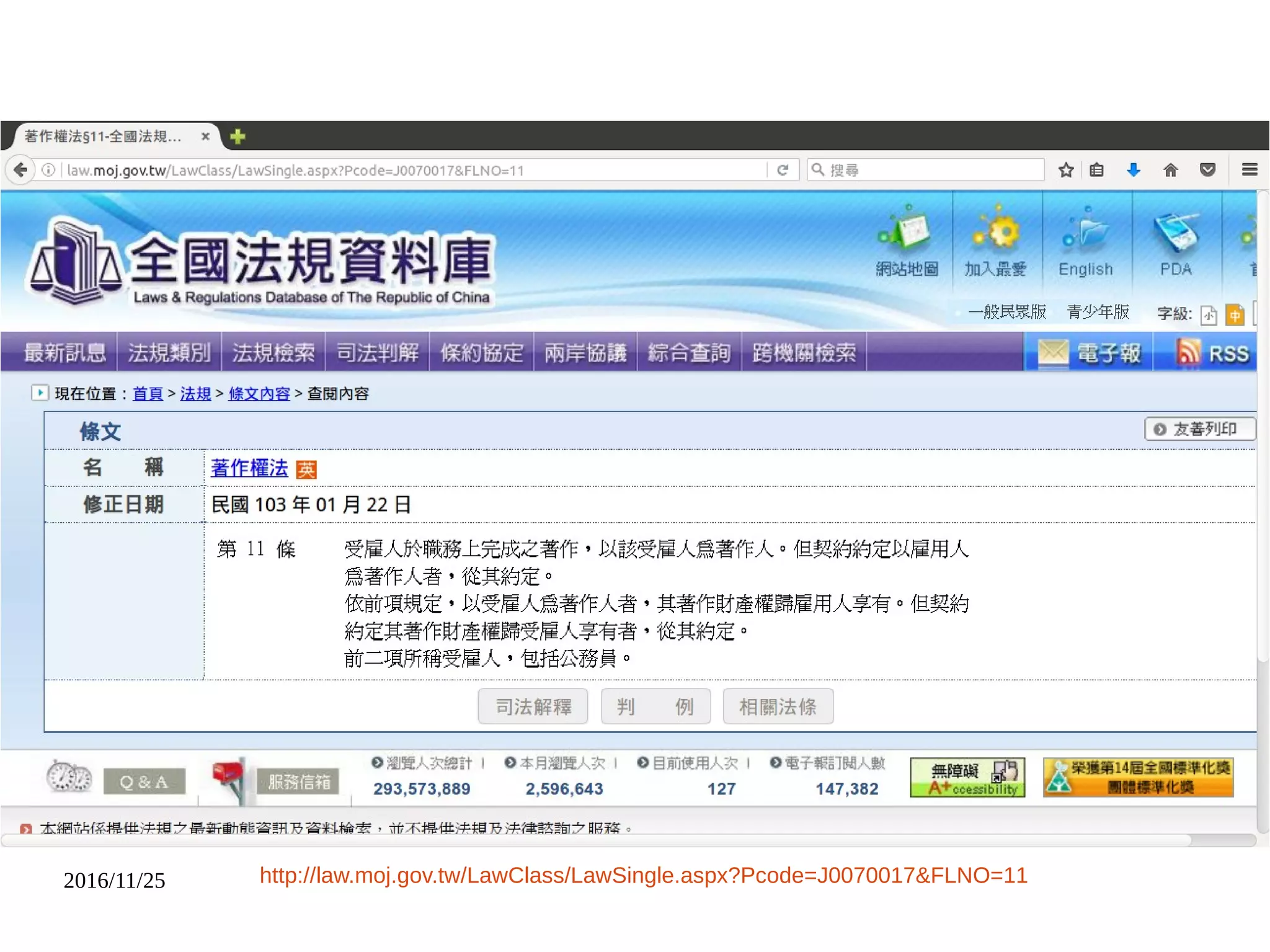Click the Pocket save icon
Viewport: 1270px width, 952px height.
point(1207,170)
